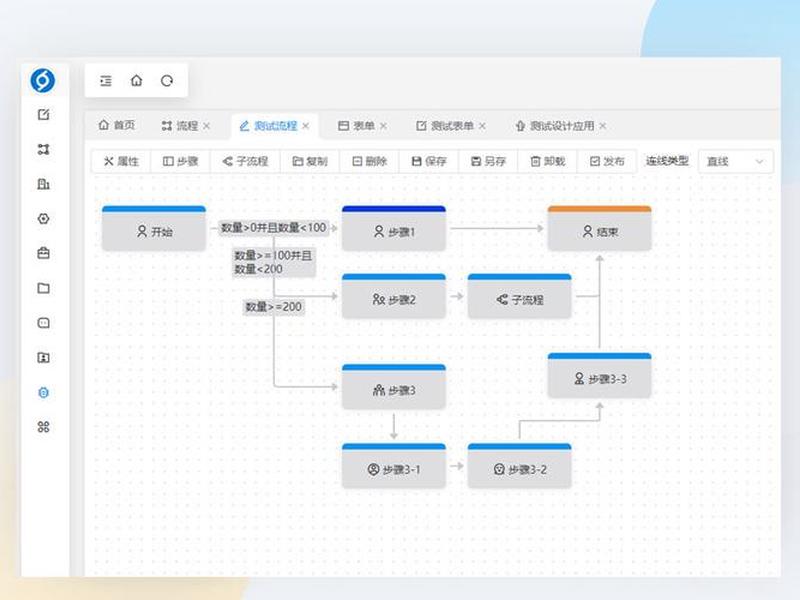The image size is (800, 600).
Task: Open the 连线类型 直线 dropdown
Action: click(735, 161)
